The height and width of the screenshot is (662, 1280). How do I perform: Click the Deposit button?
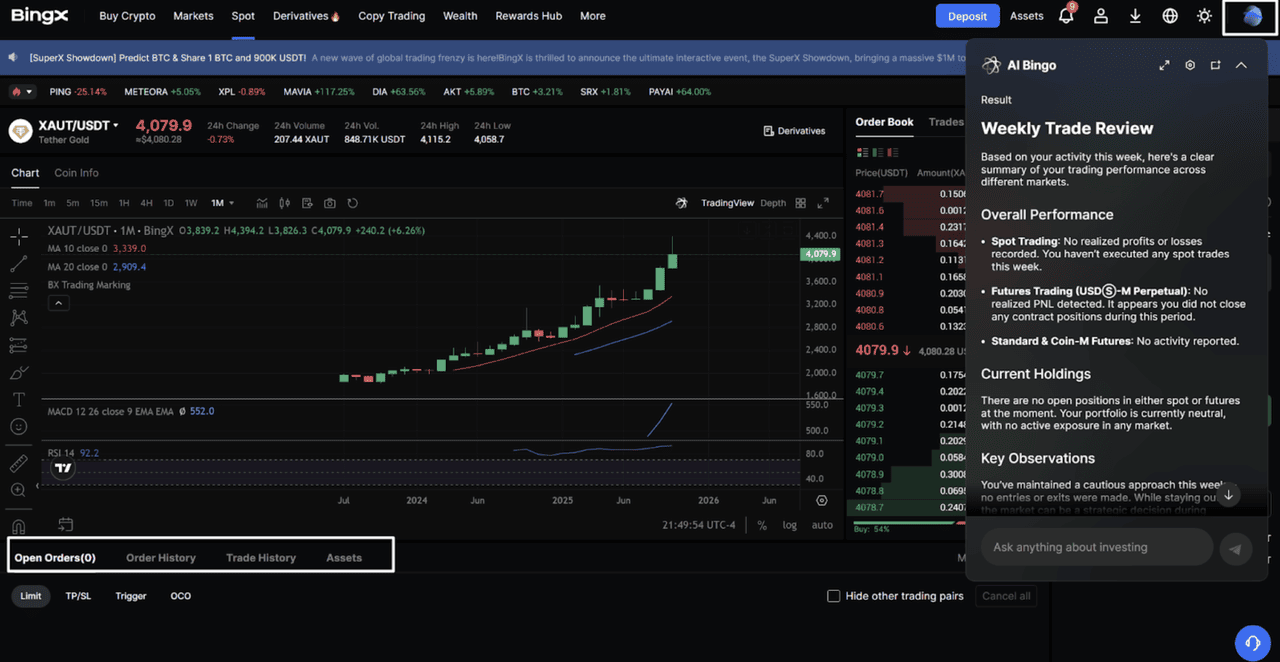(x=966, y=16)
